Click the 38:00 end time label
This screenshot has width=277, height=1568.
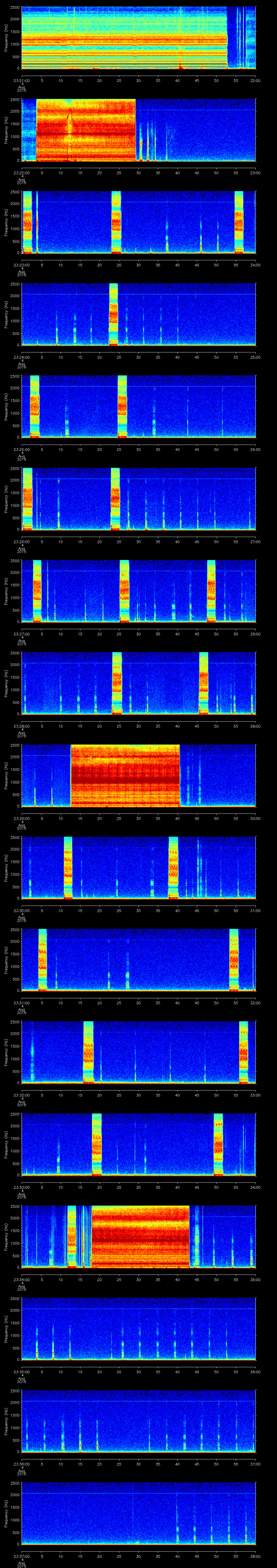click(255, 1556)
